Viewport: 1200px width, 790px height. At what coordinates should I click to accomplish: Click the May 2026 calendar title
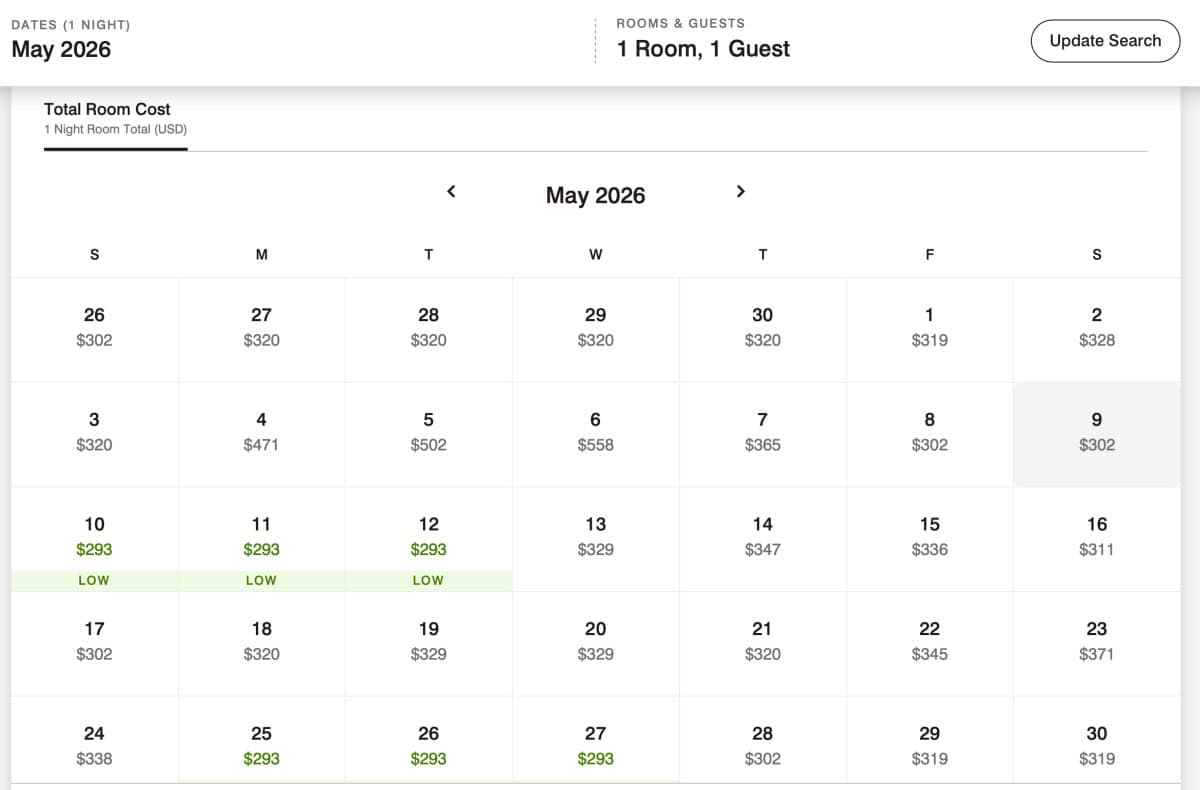(x=595, y=196)
